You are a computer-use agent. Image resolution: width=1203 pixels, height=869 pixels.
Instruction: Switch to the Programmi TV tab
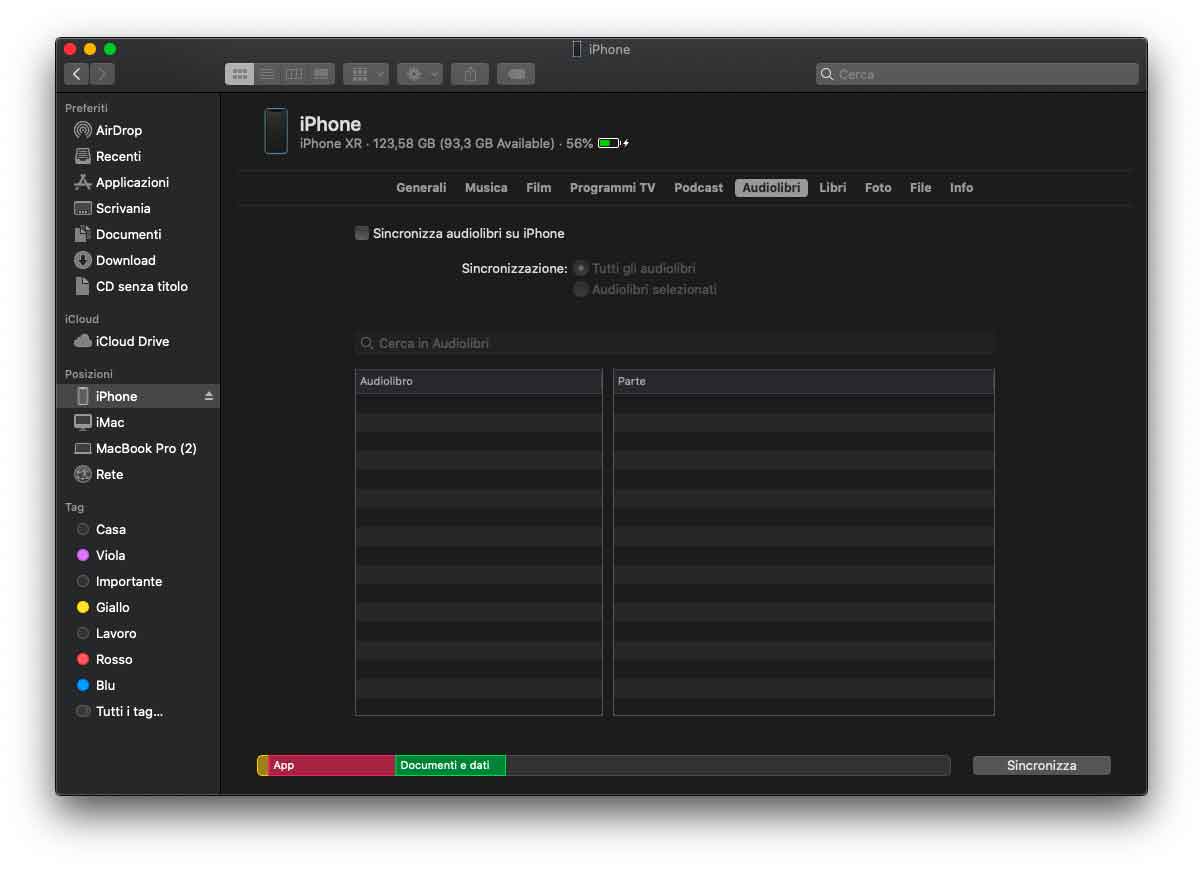click(613, 188)
